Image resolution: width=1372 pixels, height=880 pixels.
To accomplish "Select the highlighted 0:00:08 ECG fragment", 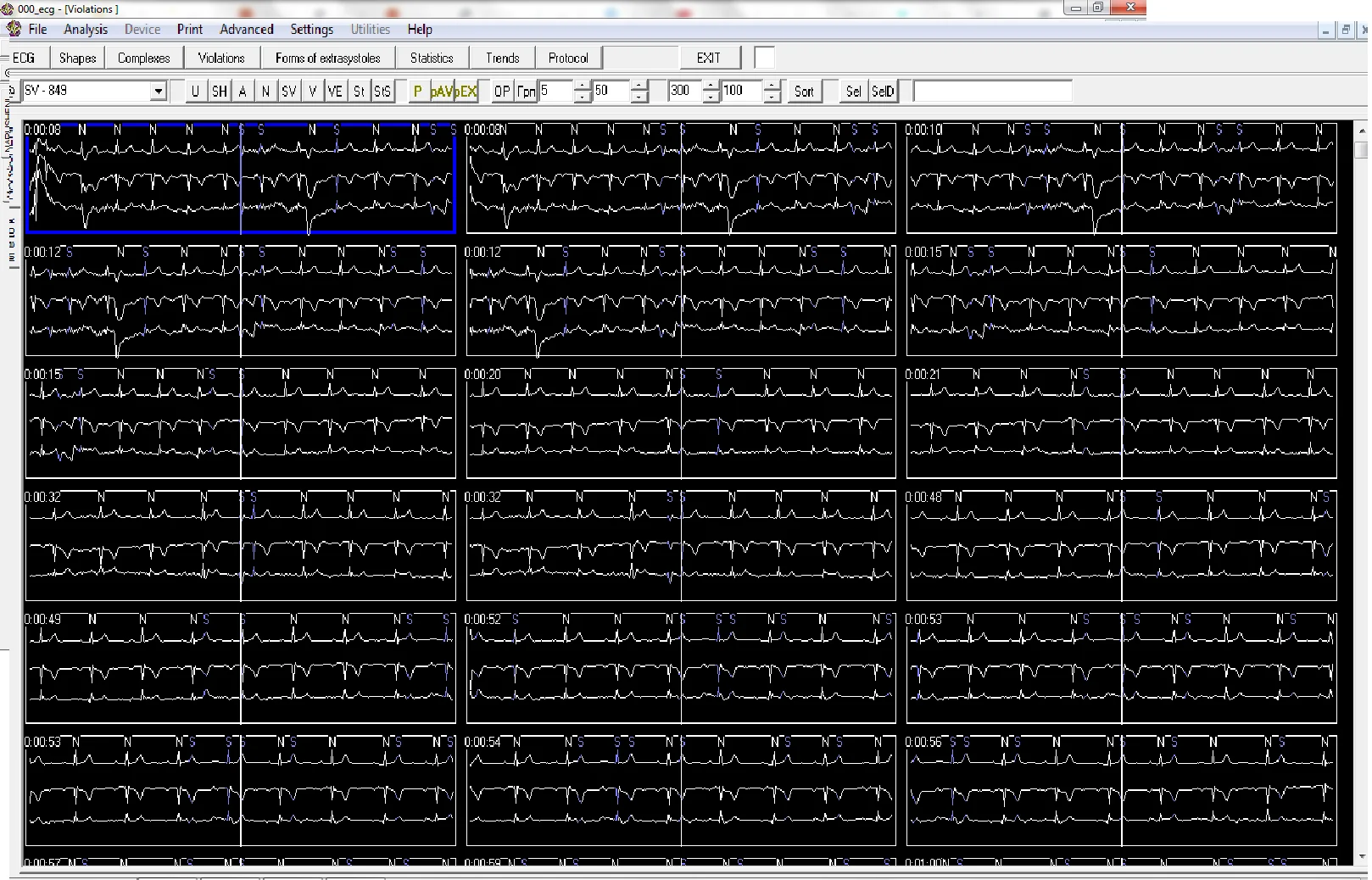I will [x=241, y=178].
